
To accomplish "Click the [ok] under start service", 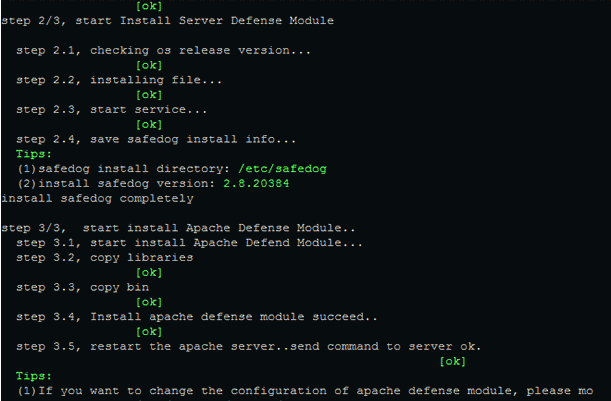I will [x=149, y=124].
